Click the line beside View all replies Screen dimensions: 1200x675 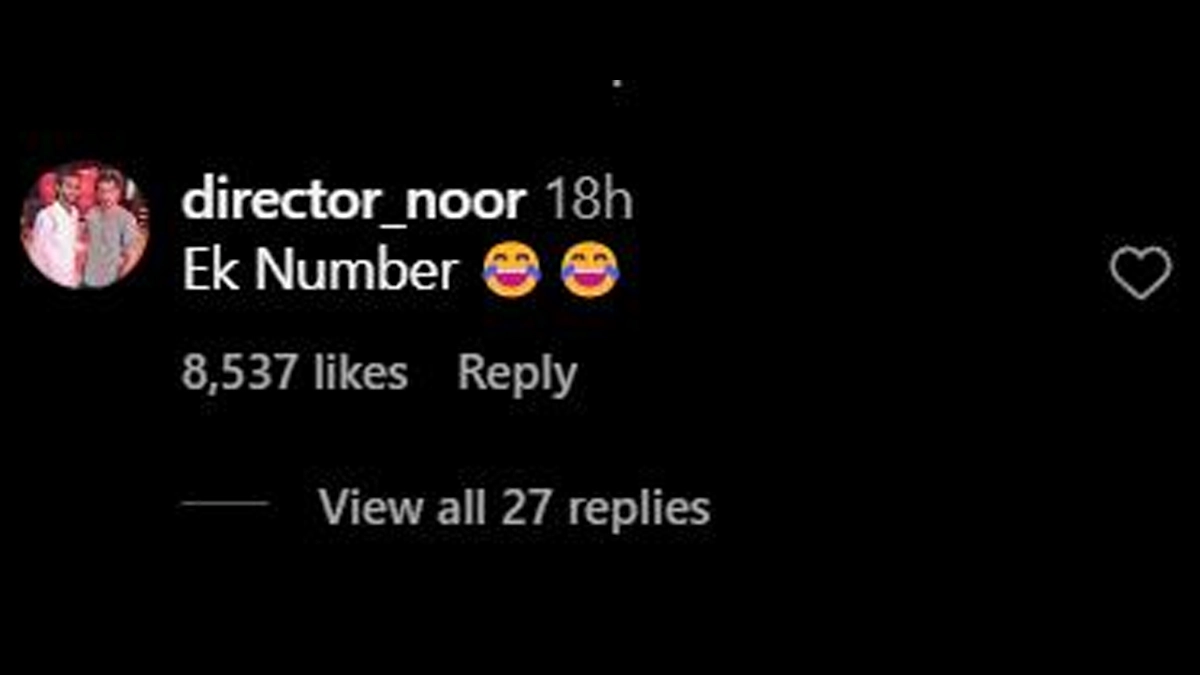[x=225, y=504]
